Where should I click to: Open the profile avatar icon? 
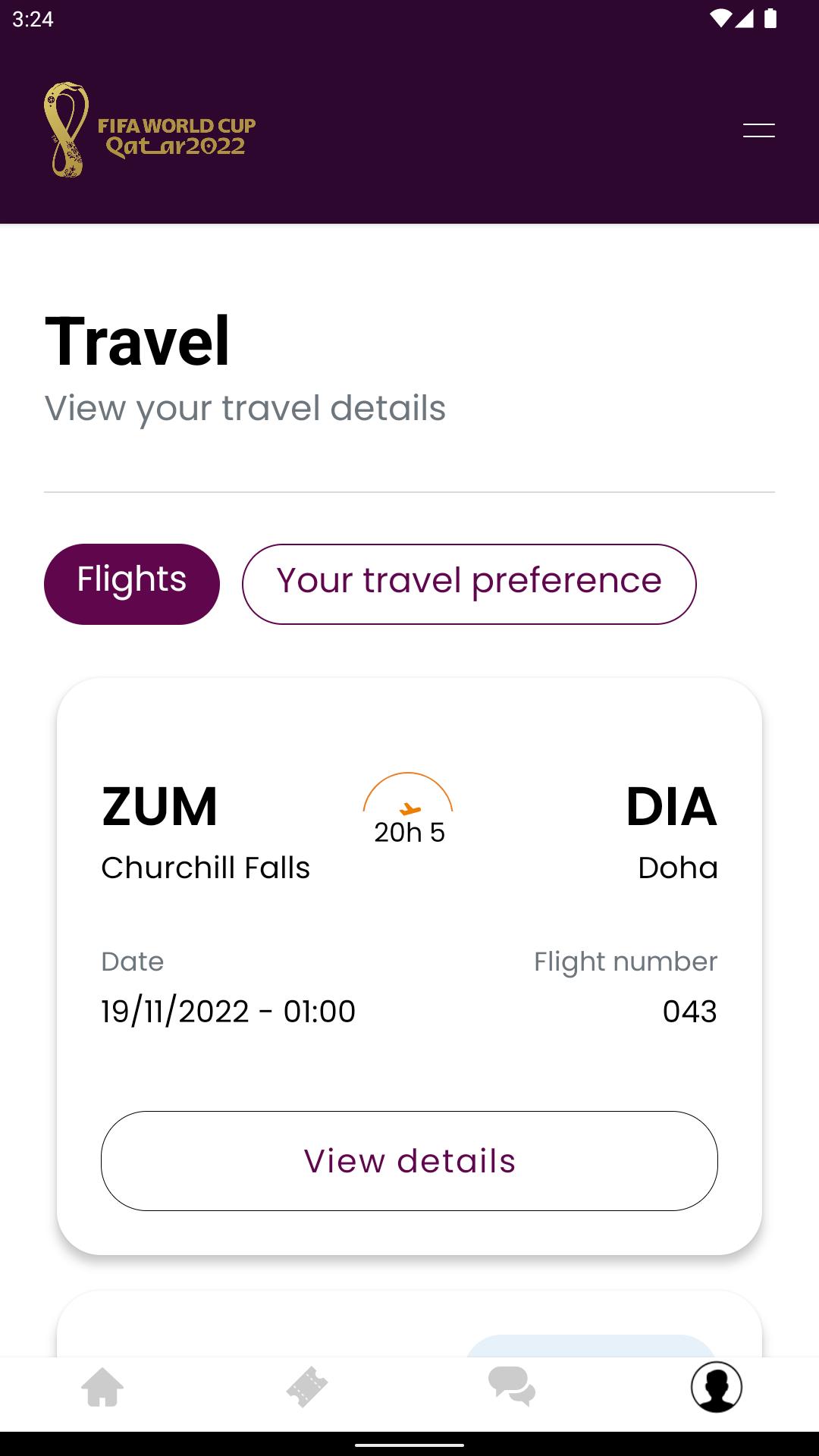pyautogui.click(x=717, y=1387)
